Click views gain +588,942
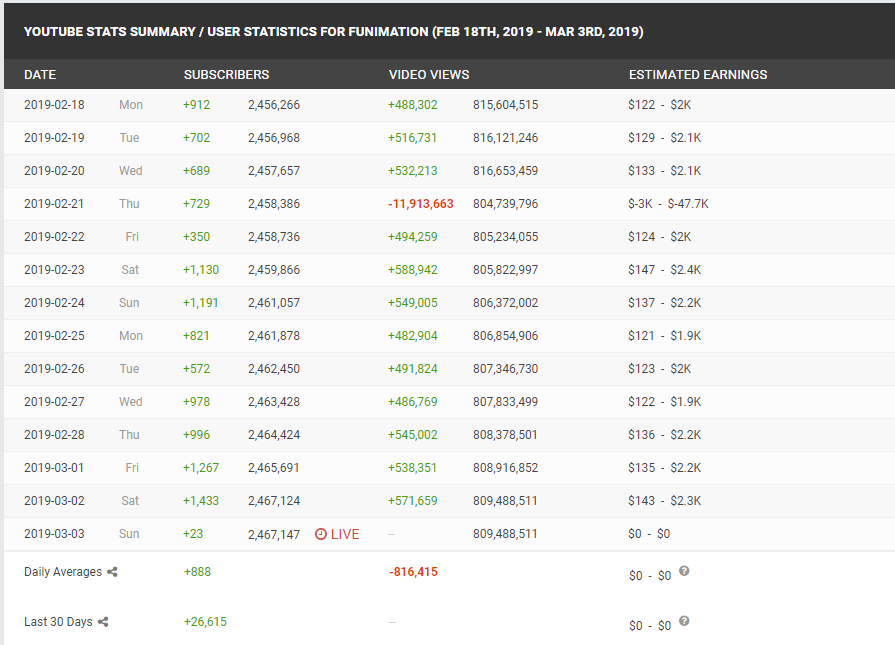Image resolution: width=895 pixels, height=645 pixels. (x=413, y=270)
